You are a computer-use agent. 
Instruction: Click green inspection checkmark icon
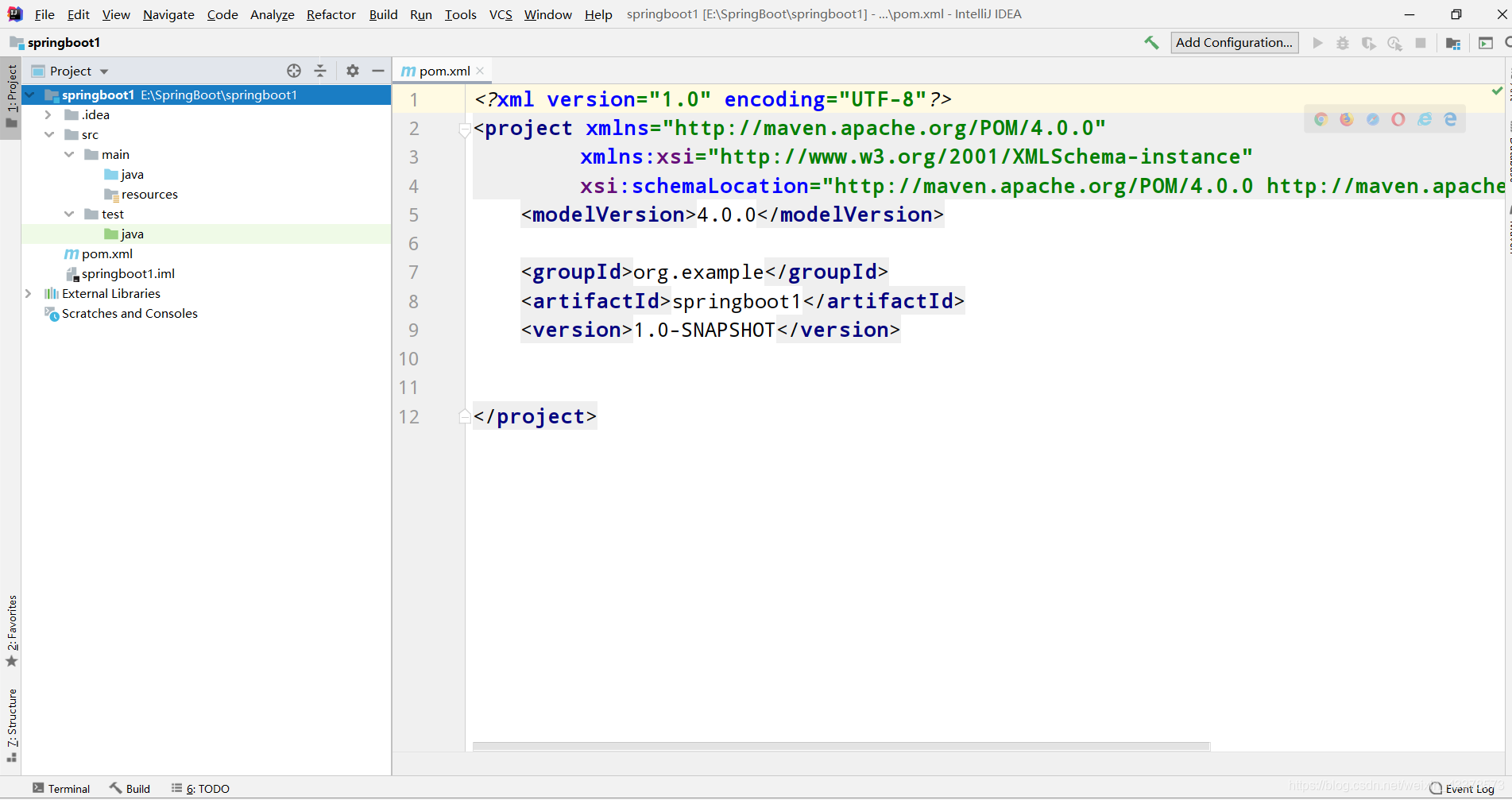pos(1498,91)
